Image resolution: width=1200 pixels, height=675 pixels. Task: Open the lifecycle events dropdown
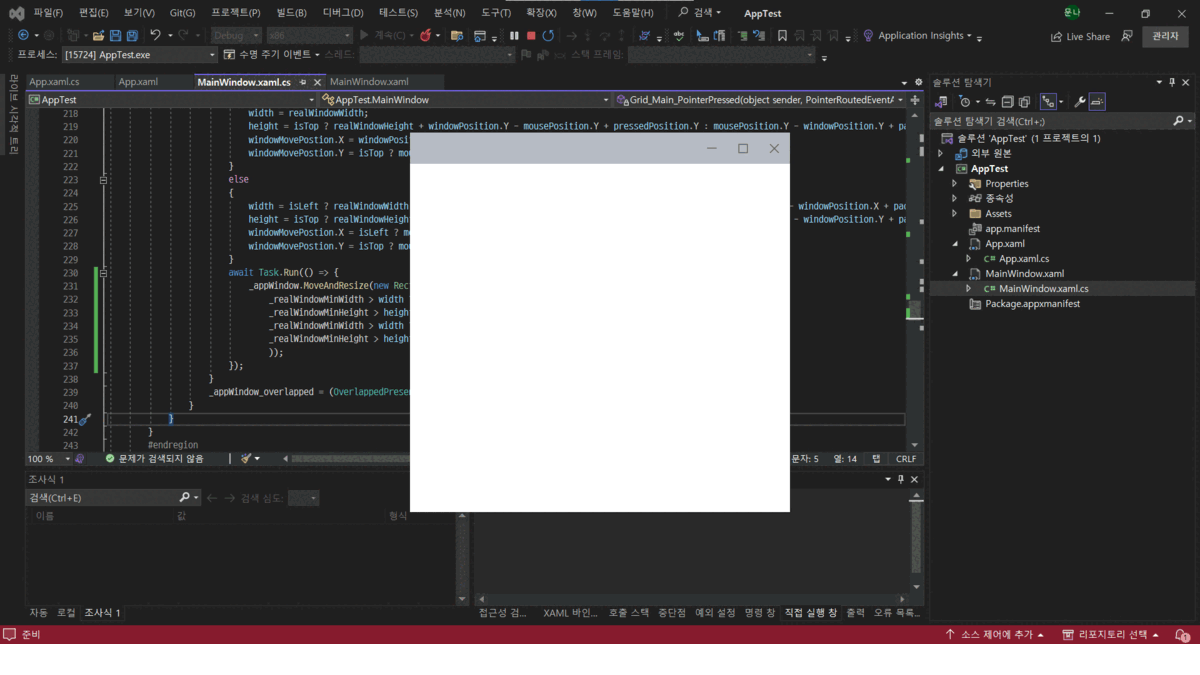(x=270, y=55)
